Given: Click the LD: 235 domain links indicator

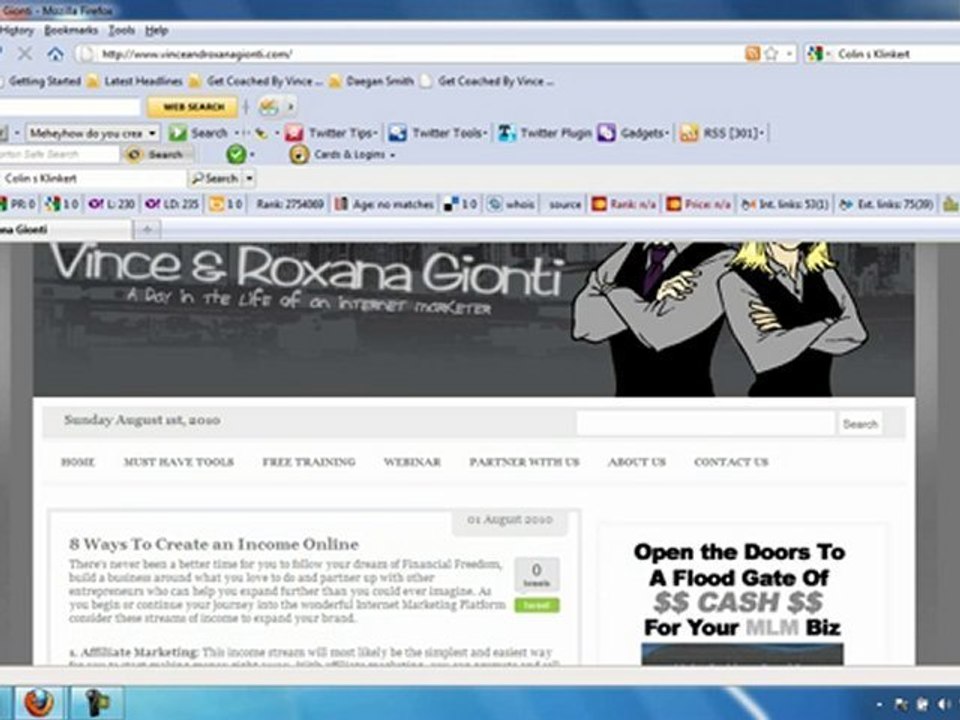Looking at the screenshot, I should (x=173, y=204).
